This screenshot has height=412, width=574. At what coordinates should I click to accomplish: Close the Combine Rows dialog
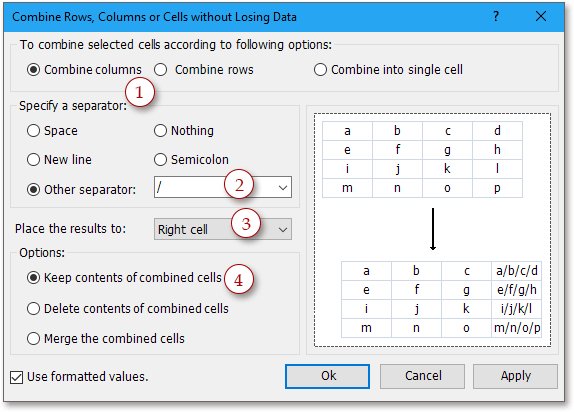tap(541, 16)
